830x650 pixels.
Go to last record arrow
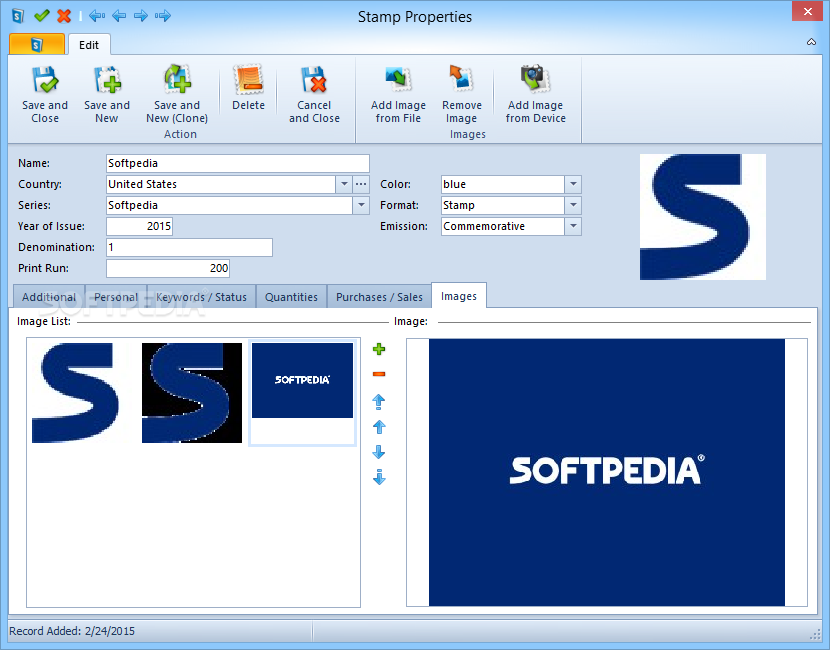tap(163, 16)
